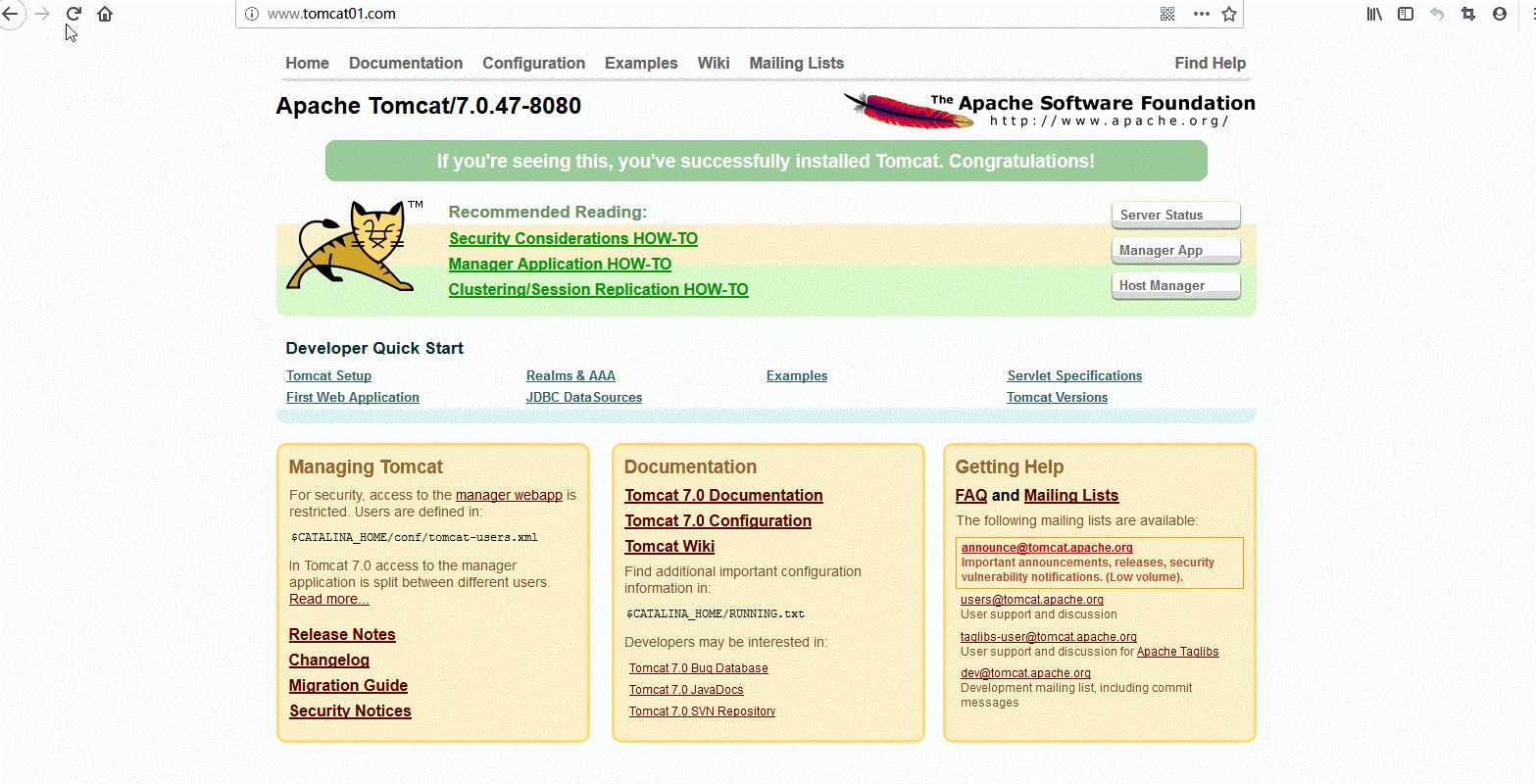Follow the manager webapp link

pos(509,495)
